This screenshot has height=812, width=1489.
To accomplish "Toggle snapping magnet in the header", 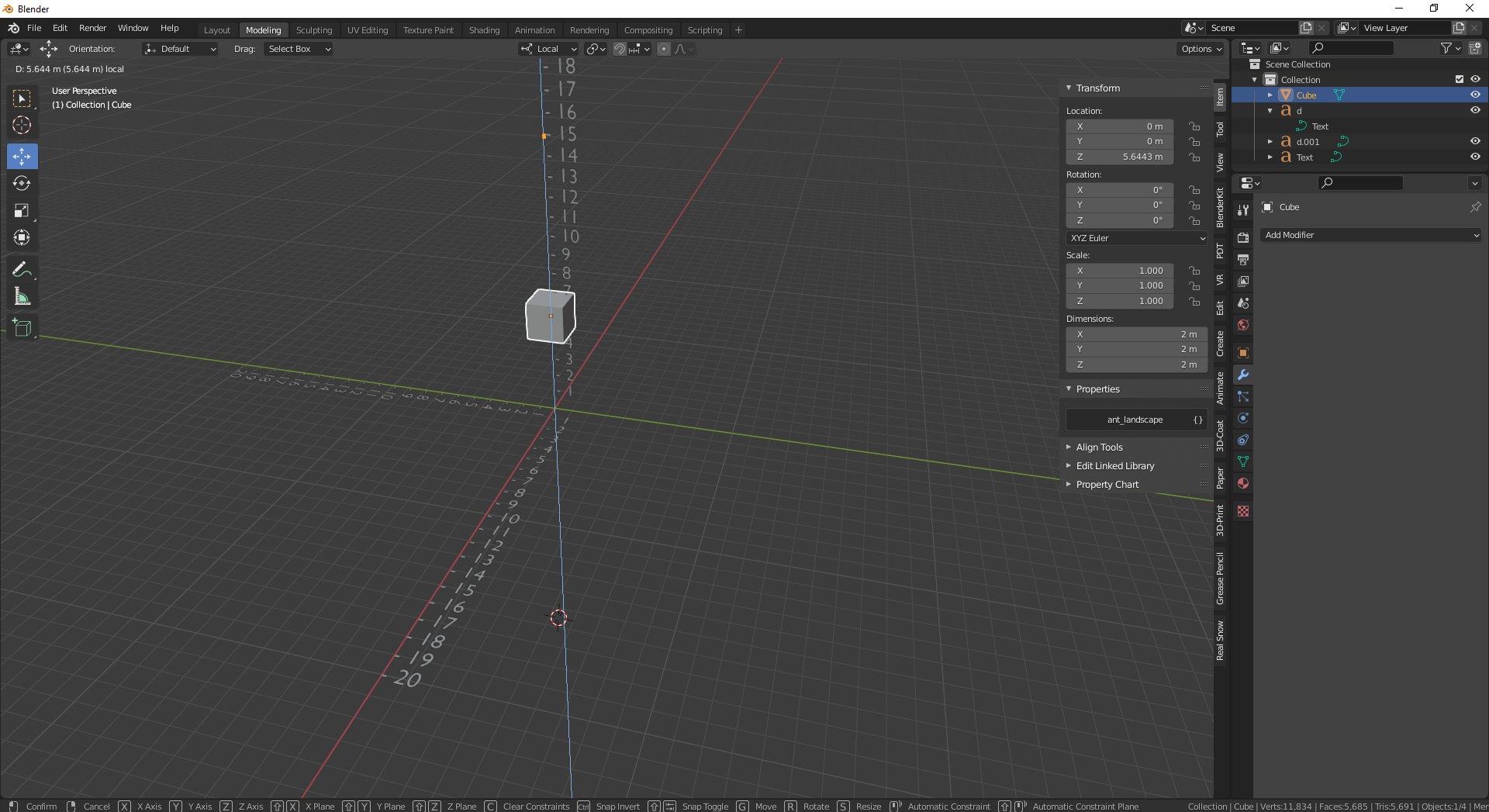I will coord(620,49).
